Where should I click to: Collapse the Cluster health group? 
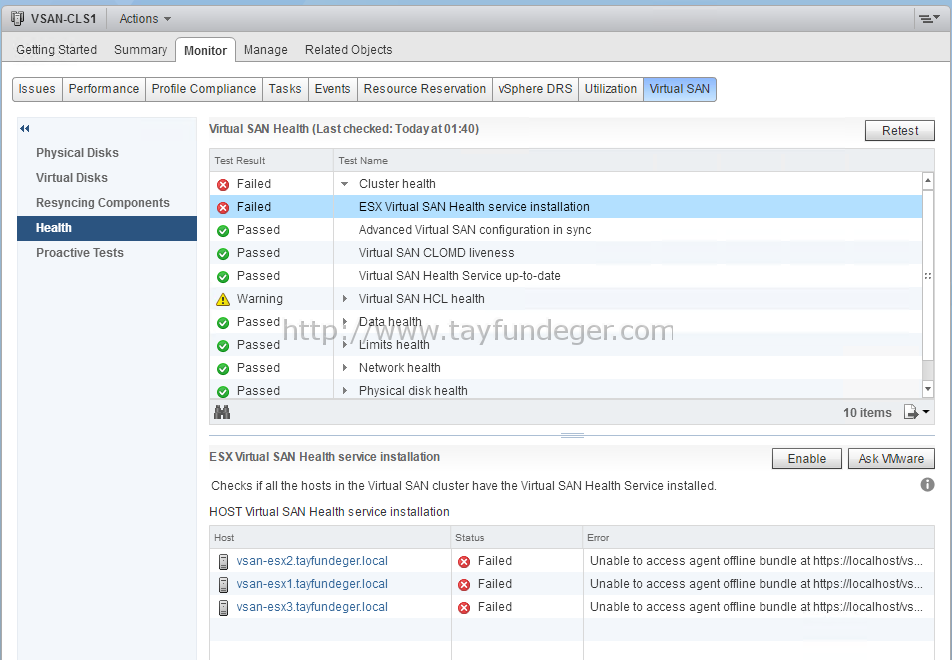click(344, 184)
